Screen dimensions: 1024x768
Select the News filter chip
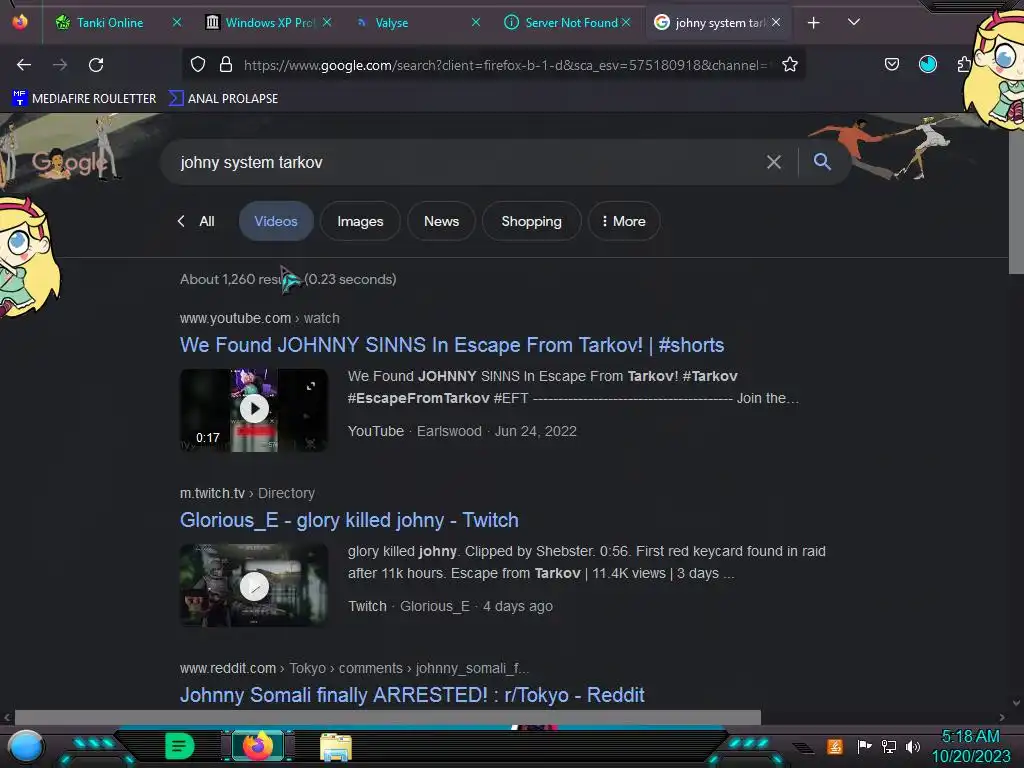point(441,221)
